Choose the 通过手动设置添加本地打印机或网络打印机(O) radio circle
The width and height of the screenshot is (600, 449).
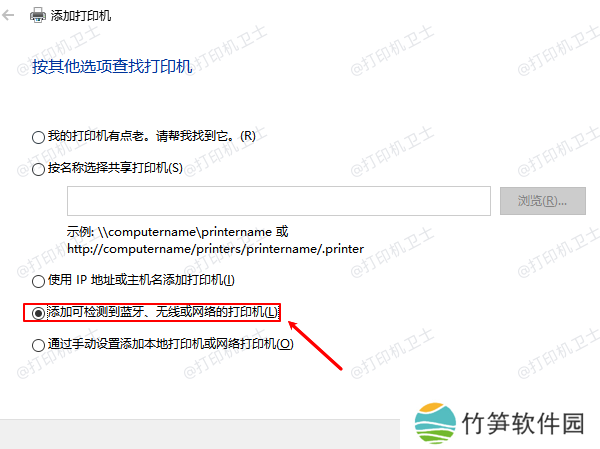pos(38,345)
